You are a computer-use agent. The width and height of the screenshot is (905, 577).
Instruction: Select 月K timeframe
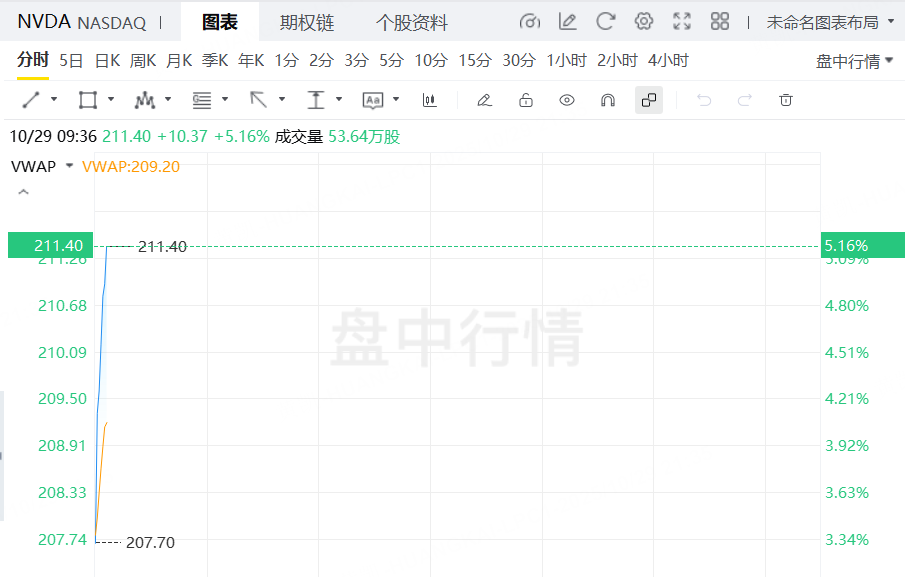tap(179, 60)
